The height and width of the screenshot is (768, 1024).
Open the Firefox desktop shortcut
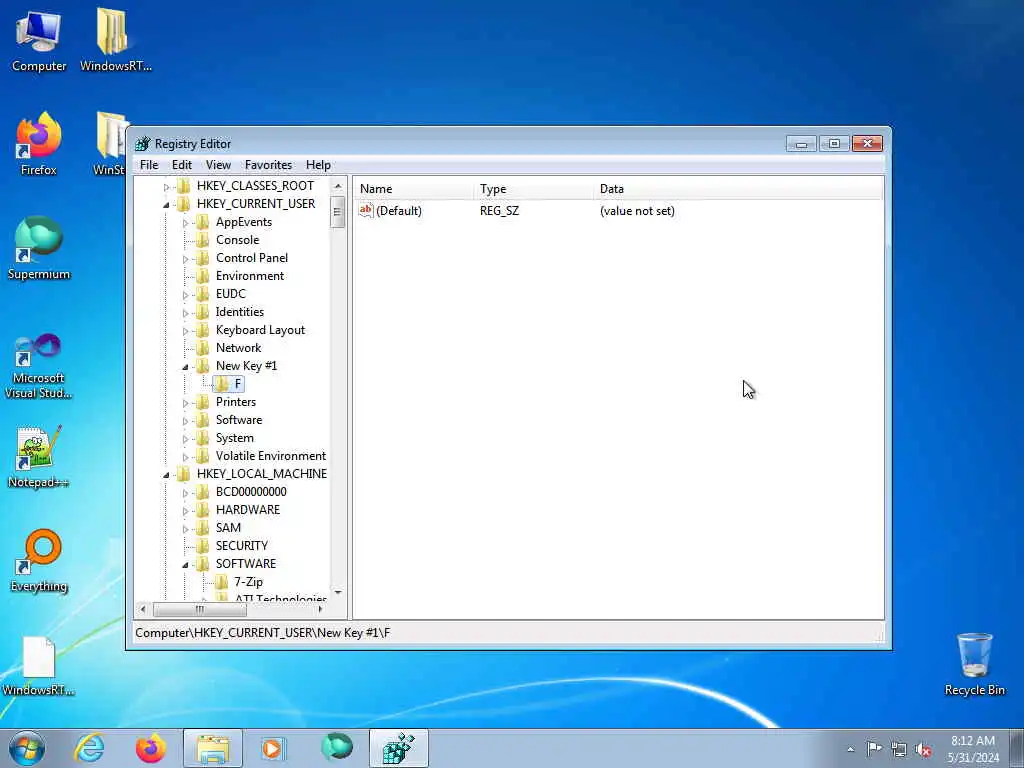pyautogui.click(x=39, y=144)
